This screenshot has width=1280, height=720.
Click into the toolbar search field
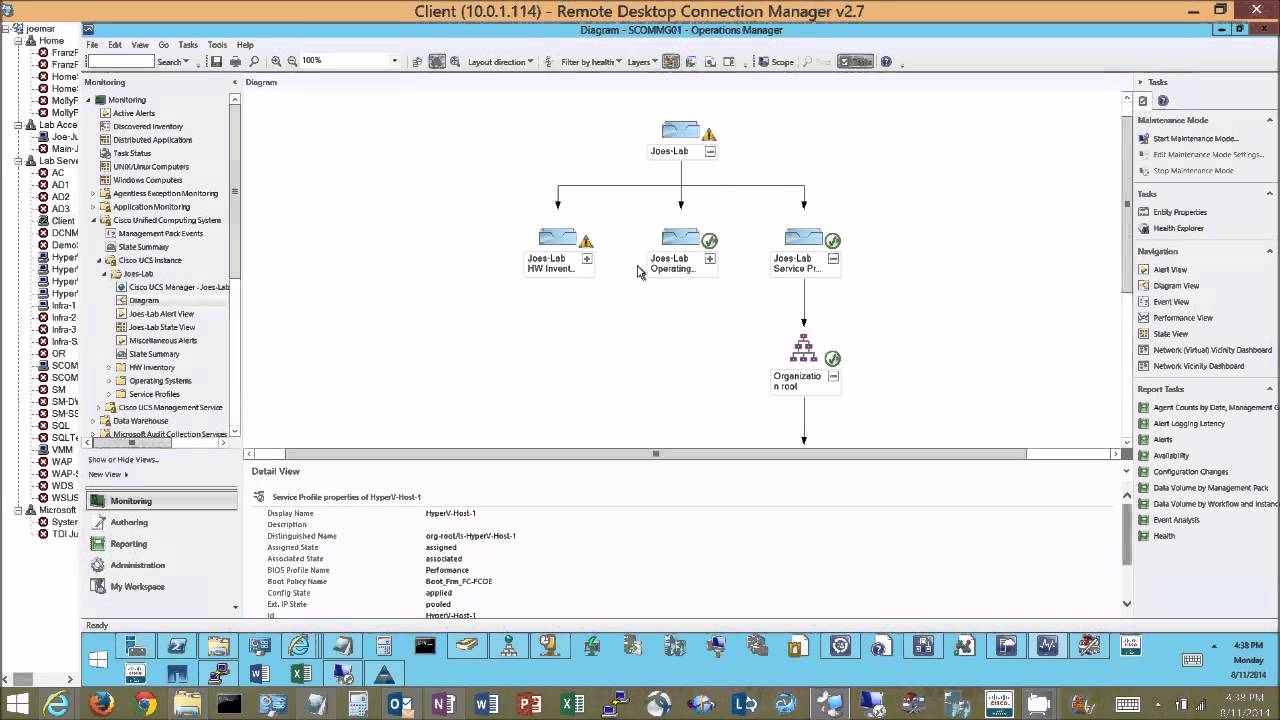(x=121, y=62)
